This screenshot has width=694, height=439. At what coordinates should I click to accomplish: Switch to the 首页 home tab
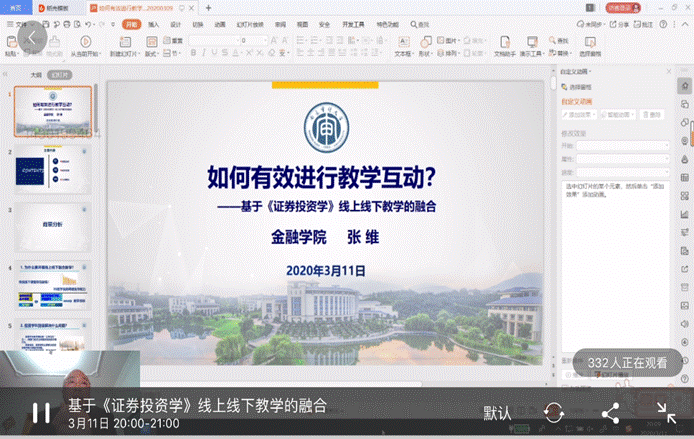[16, 8]
